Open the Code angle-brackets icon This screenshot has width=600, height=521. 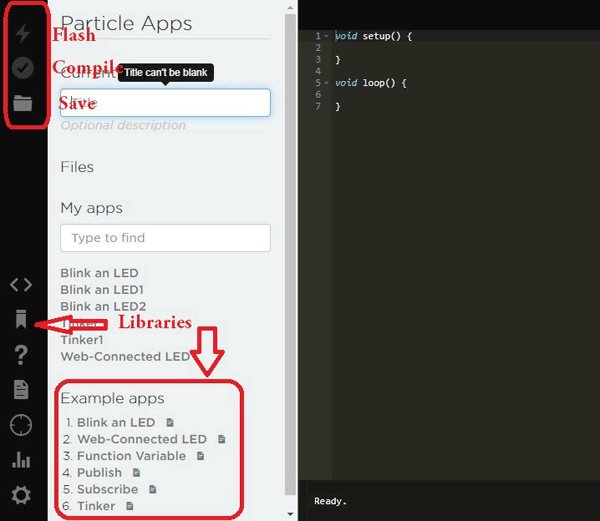coord(21,285)
